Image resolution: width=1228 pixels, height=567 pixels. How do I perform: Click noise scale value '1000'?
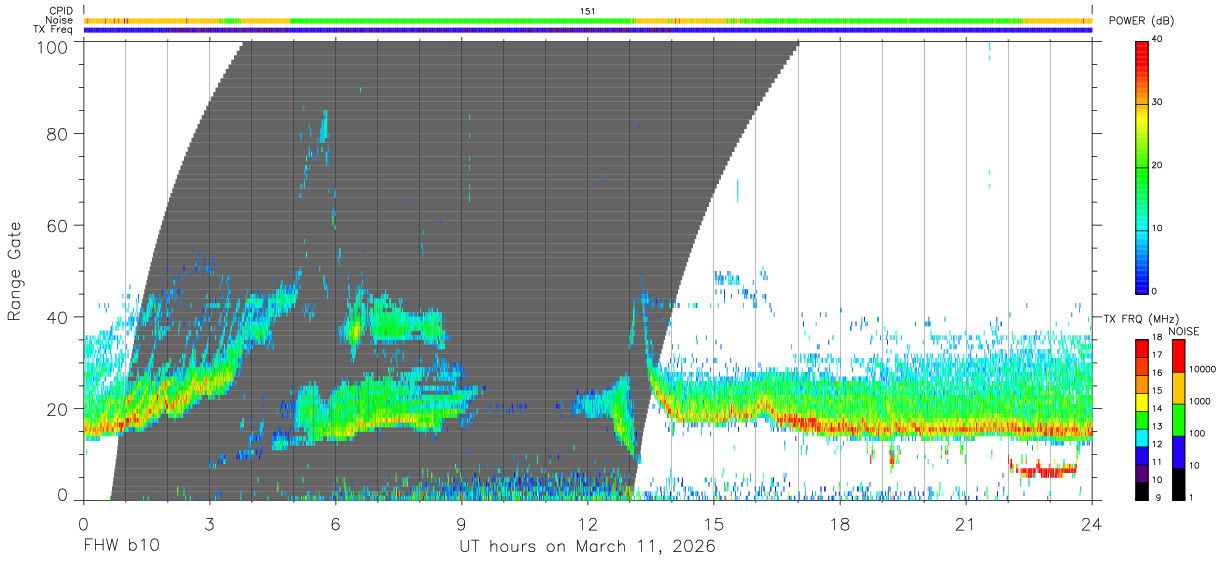coord(1200,401)
